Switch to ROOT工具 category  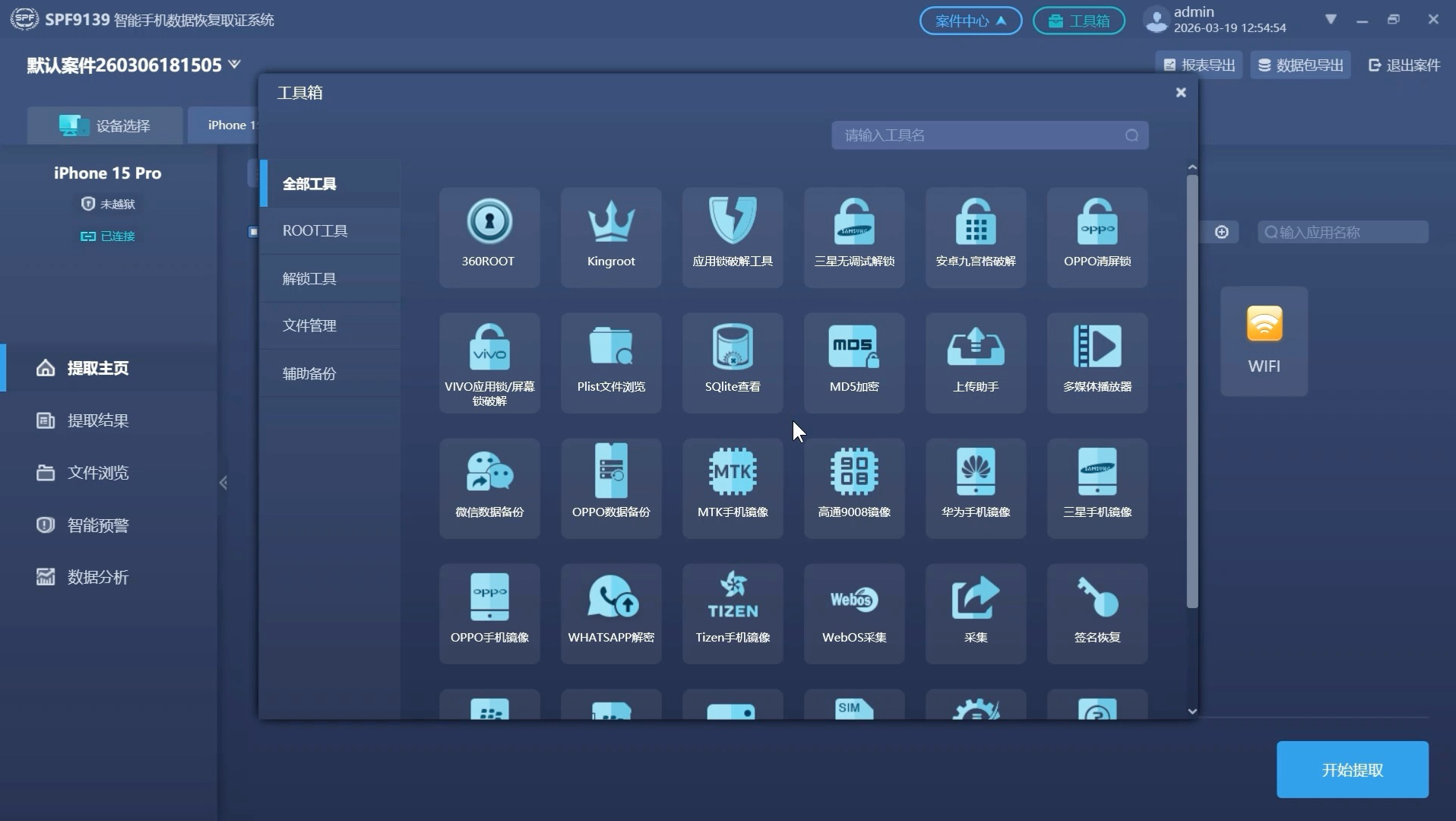[x=330, y=230]
